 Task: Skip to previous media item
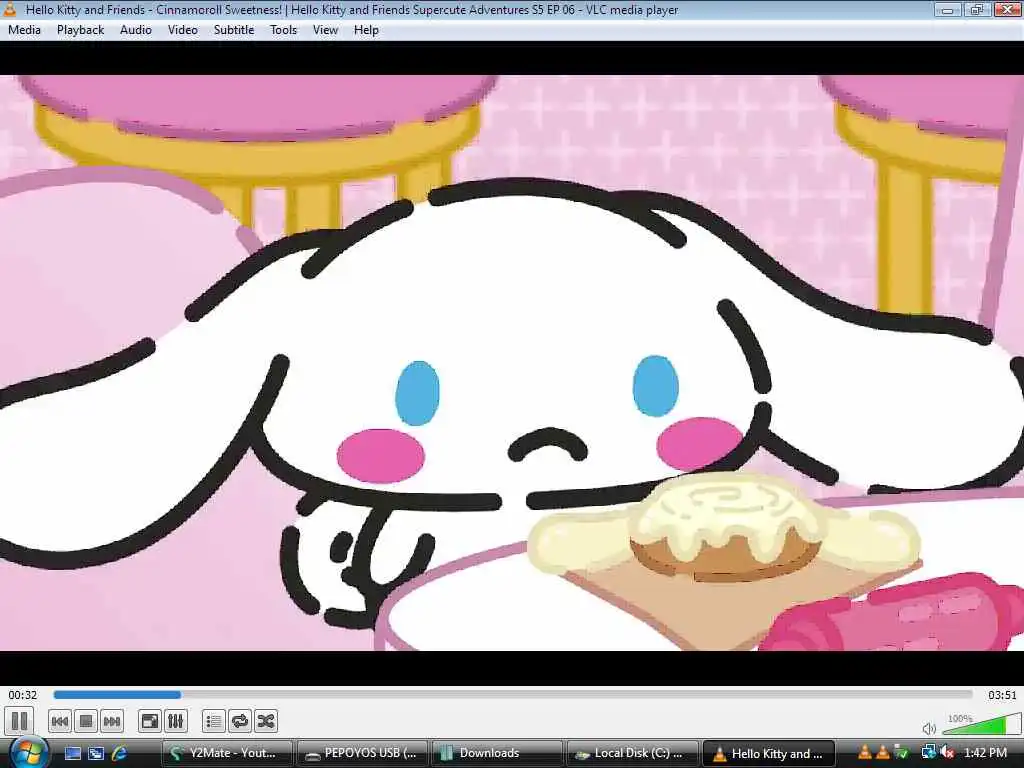pos(60,722)
